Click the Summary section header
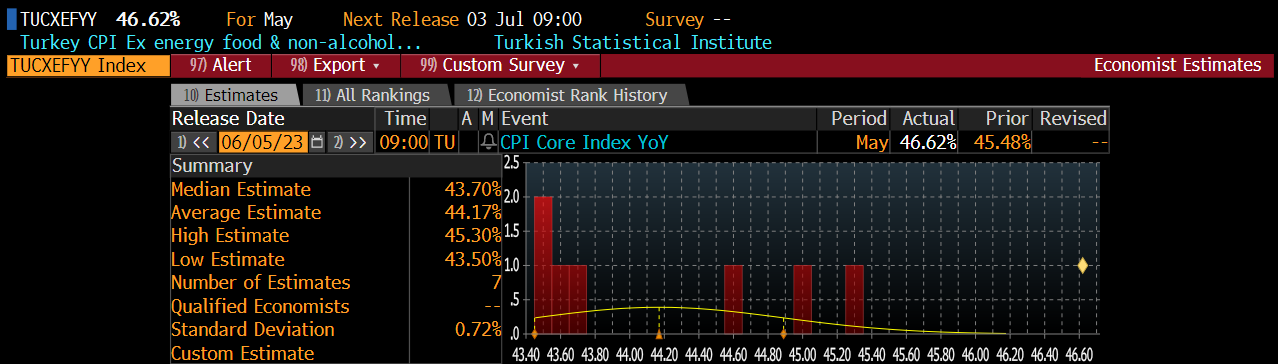This screenshot has height=364, width=1278. tap(212, 166)
